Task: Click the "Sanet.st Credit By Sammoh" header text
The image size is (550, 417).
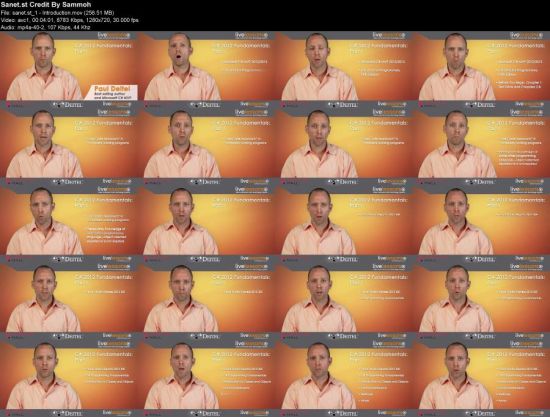Action: [x=46, y=5]
